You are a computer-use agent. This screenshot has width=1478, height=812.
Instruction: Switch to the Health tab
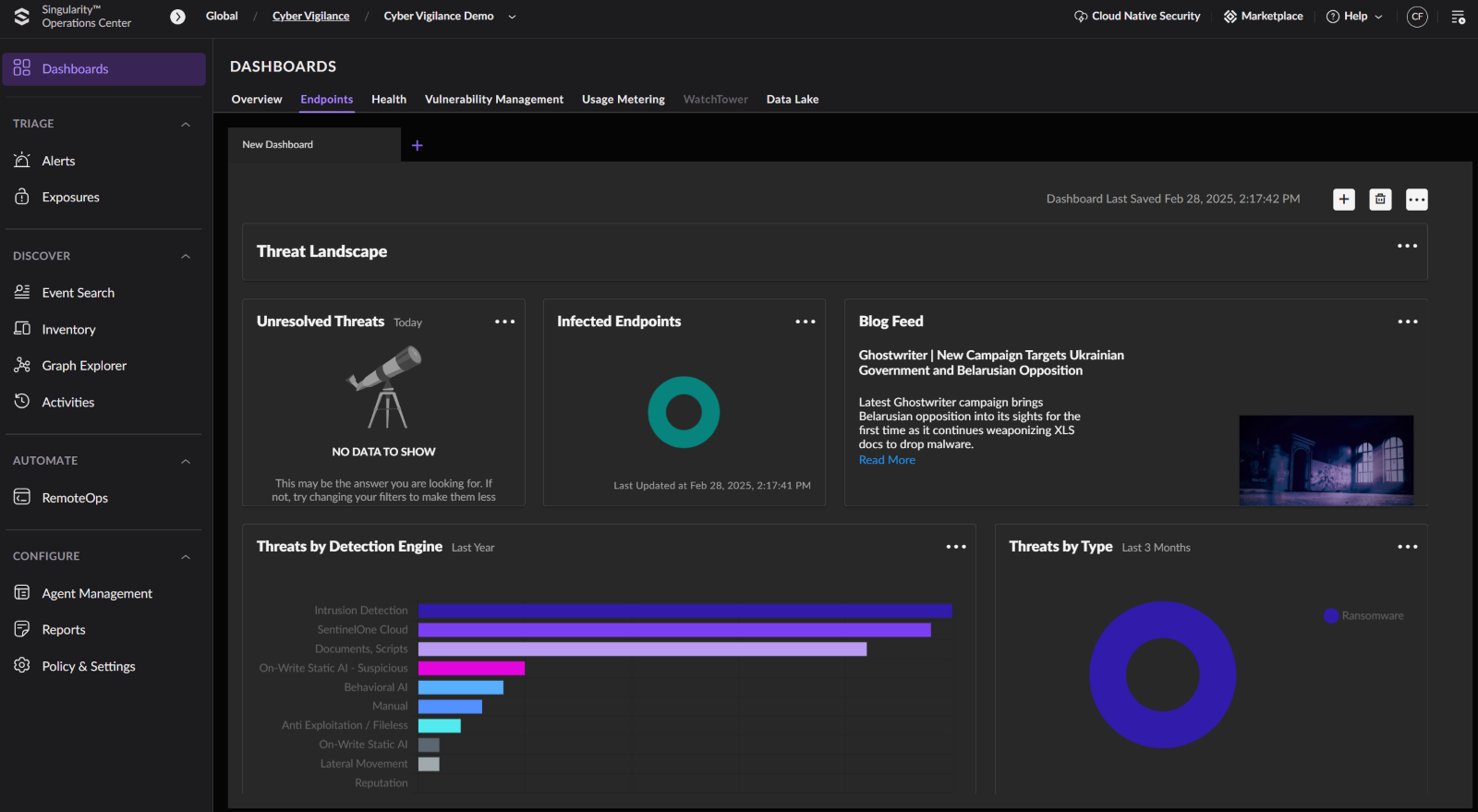(389, 100)
